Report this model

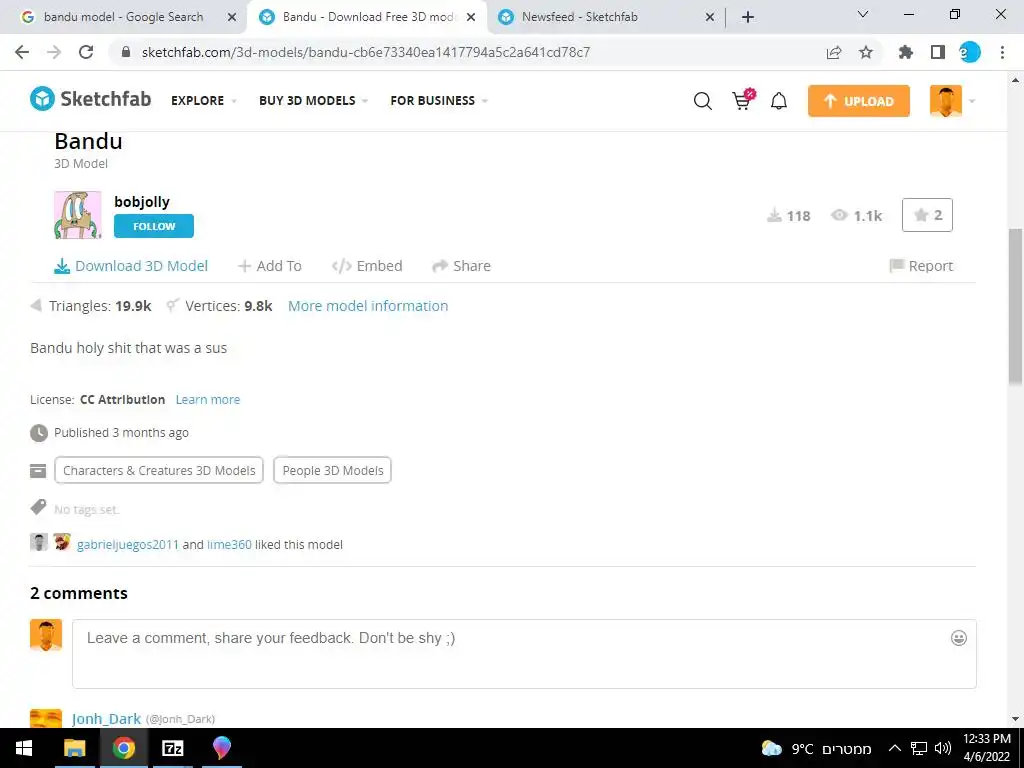point(921,266)
